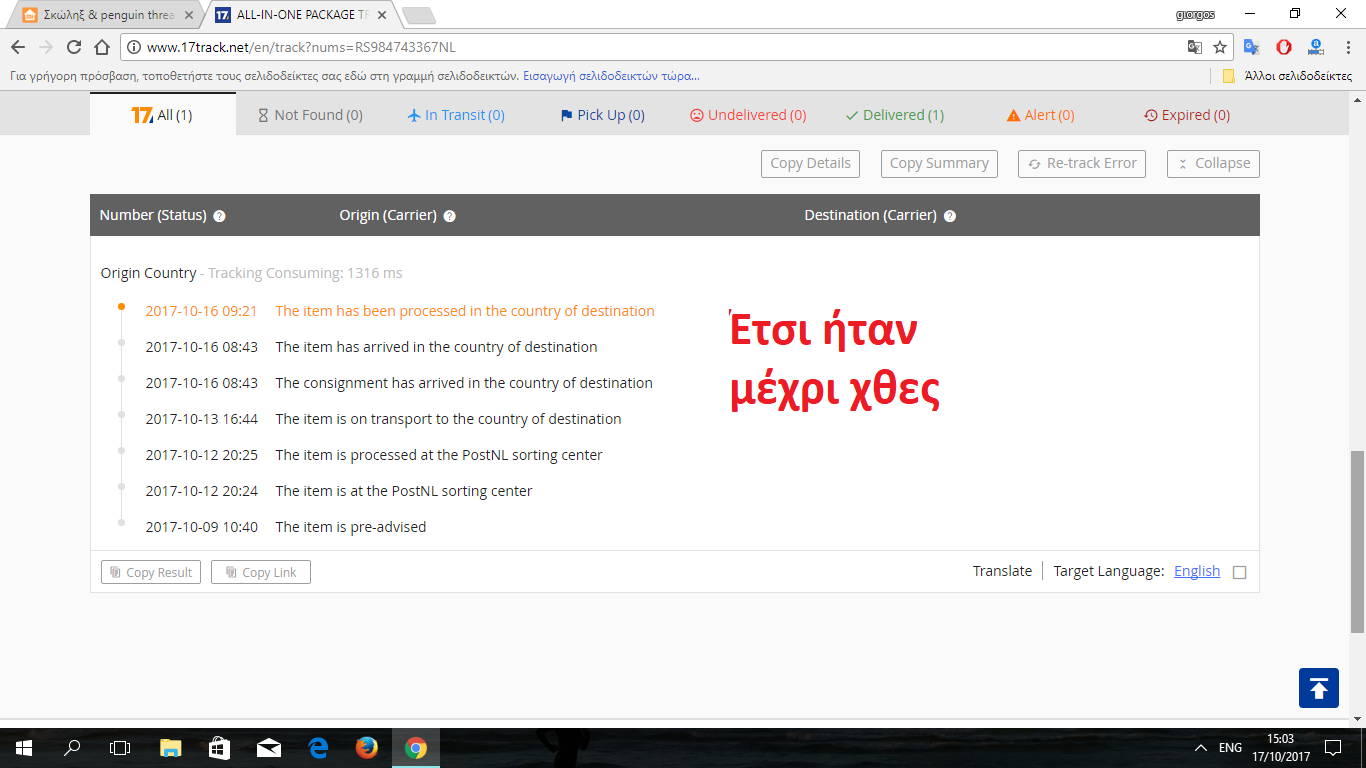Click the Copy Link button

pos(261,572)
